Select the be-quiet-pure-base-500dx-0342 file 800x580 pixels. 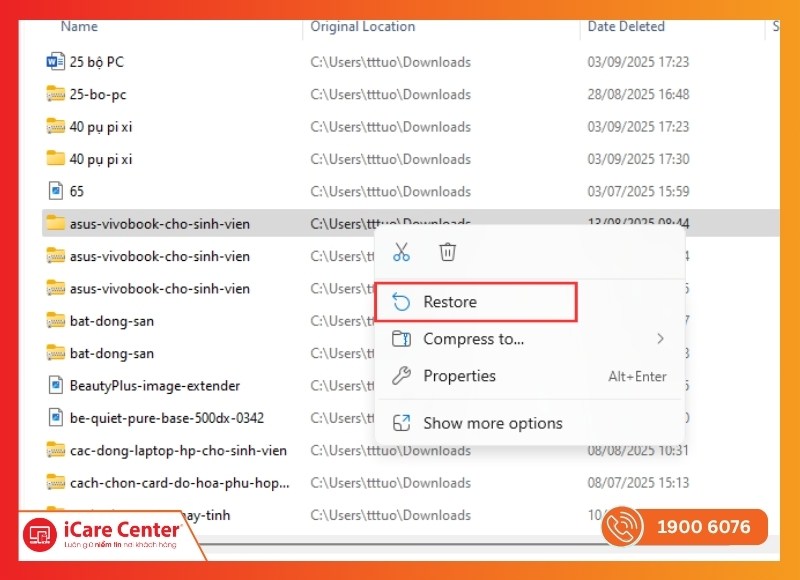166,418
